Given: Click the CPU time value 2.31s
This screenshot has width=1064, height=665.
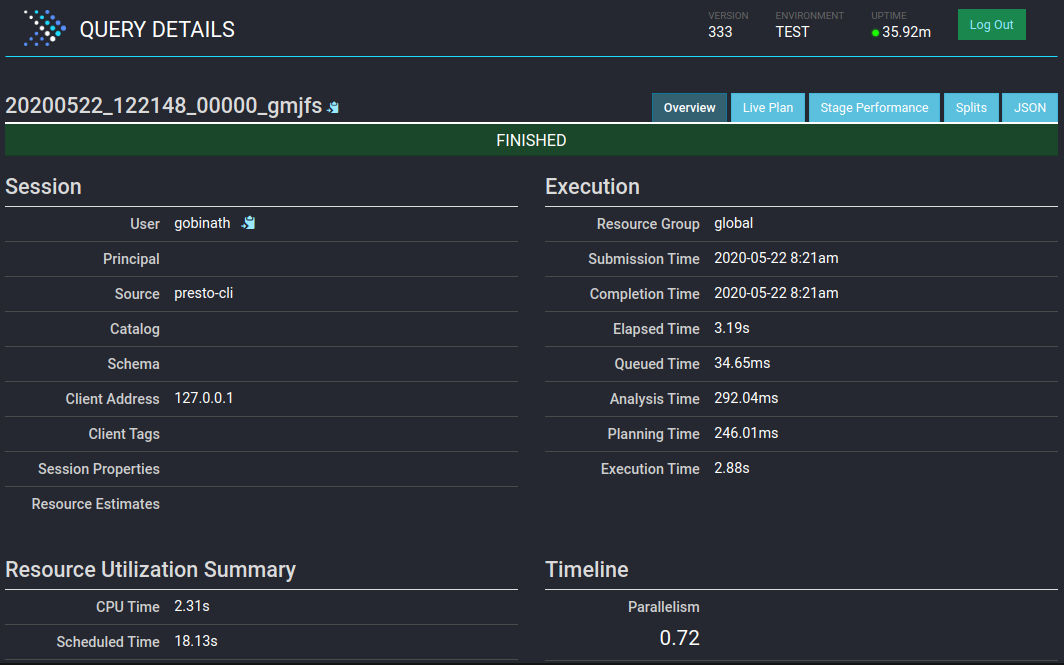Looking at the screenshot, I should tap(192, 606).
